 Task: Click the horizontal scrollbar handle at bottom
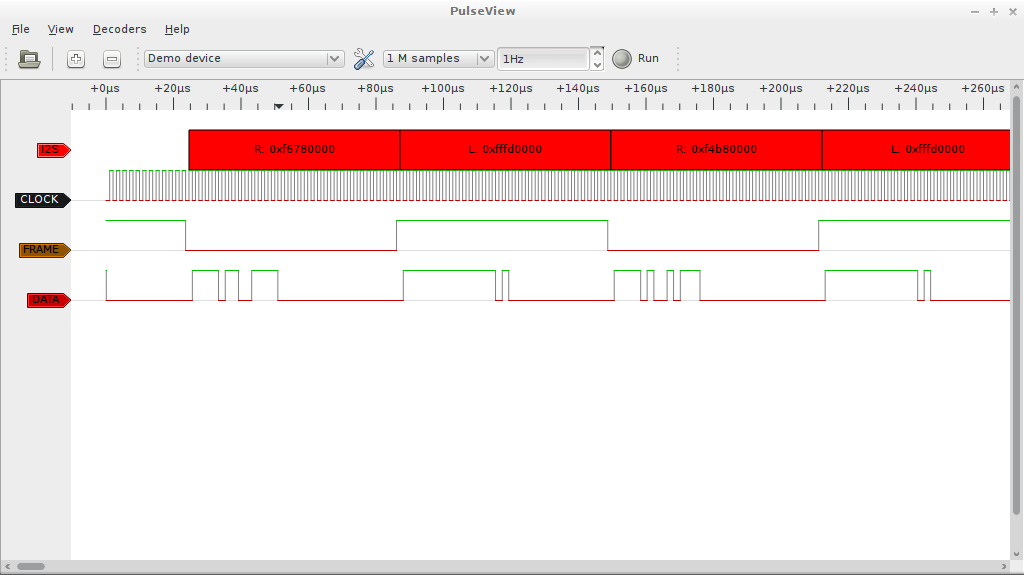click(x=30, y=567)
